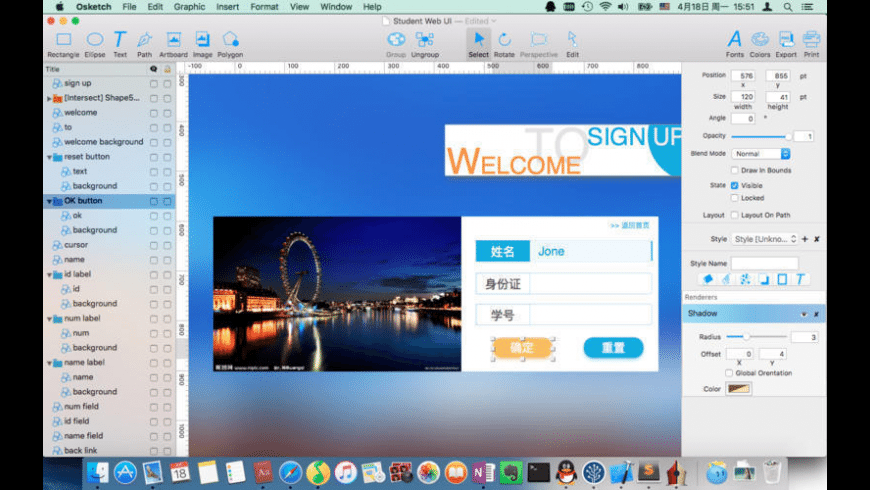The height and width of the screenshot is (490, 870).
Task: Click the Style Name input field
Action: point(764,263)
